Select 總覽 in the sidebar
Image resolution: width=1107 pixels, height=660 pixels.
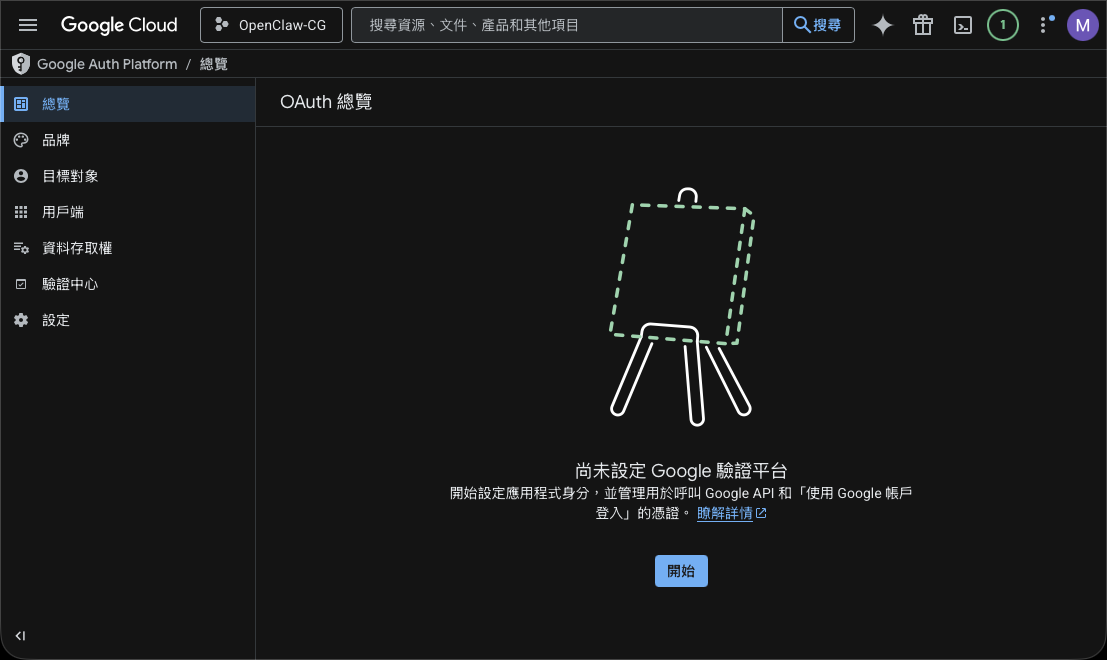click(x=56, y=104)
